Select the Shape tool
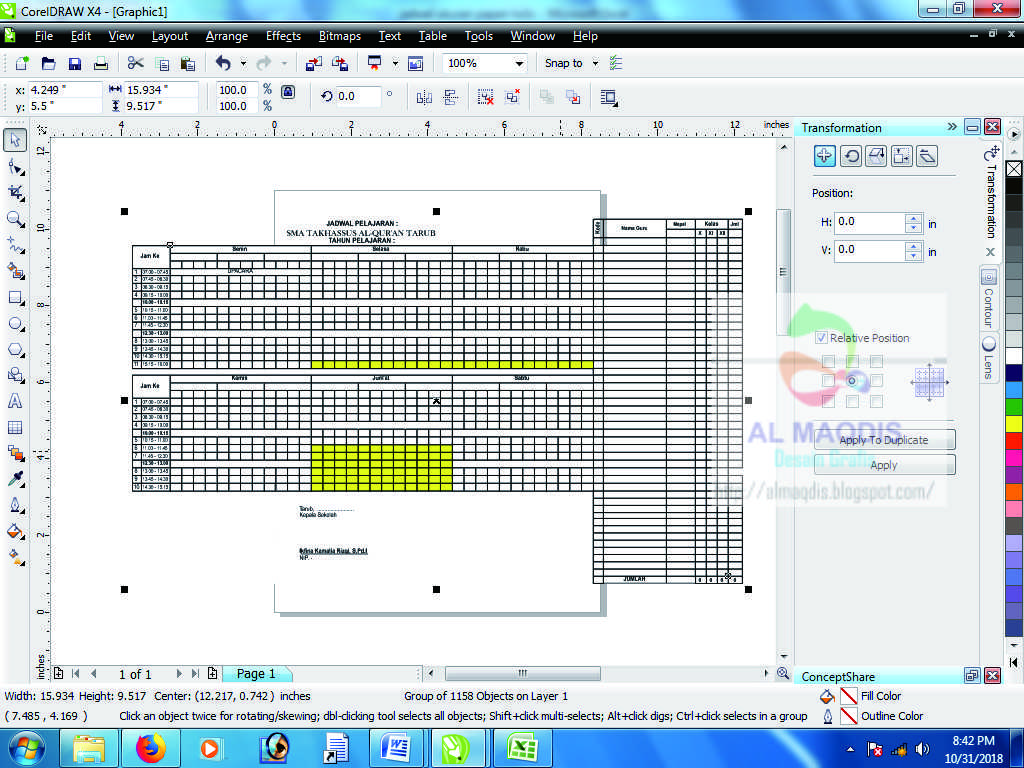The height and width of the screenshot is (768, 1024). (14, 168)
